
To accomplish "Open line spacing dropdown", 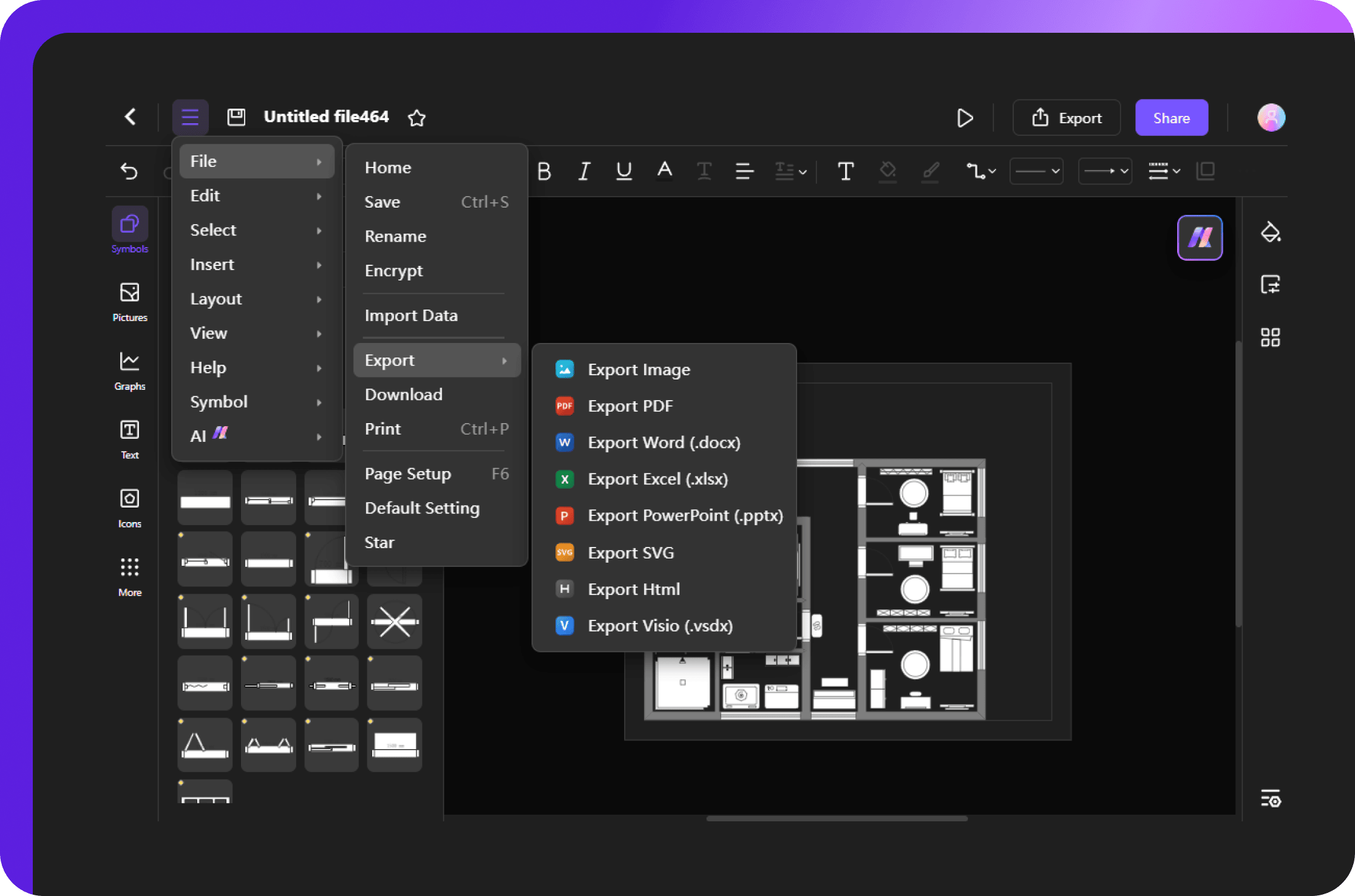I will tap(790, 171).
